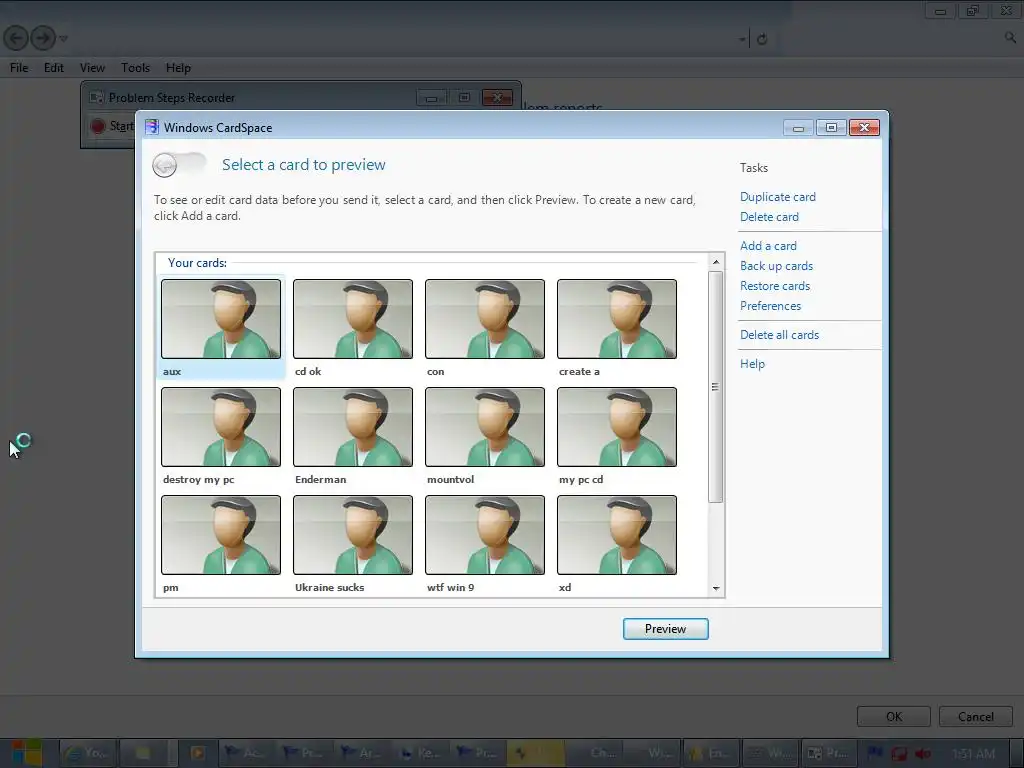
Task: Select the 'mountvol' card thumbnail
Action: point(485,427)
